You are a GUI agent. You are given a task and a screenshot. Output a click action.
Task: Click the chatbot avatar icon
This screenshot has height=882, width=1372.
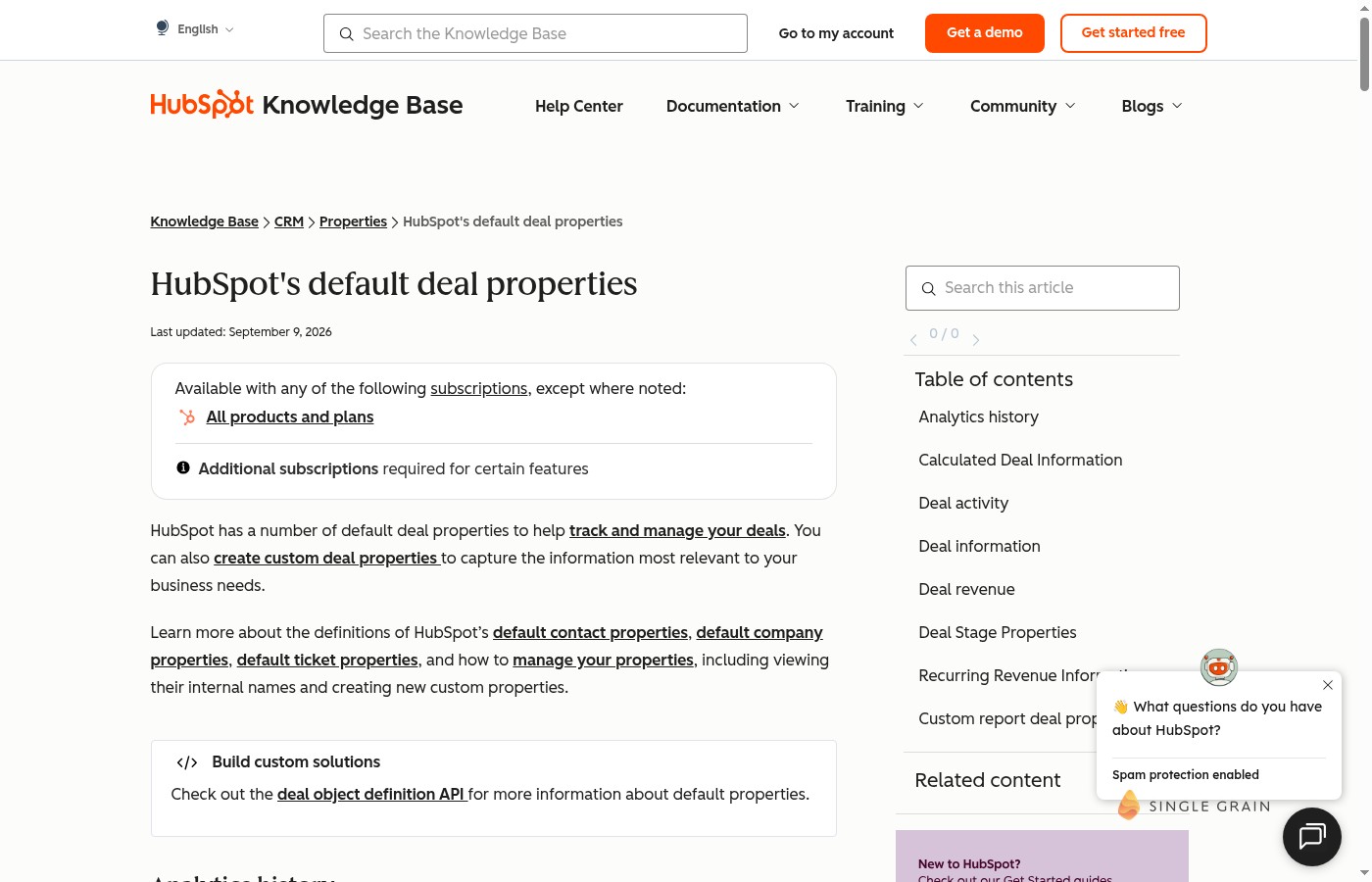(x=1218, y=667)
